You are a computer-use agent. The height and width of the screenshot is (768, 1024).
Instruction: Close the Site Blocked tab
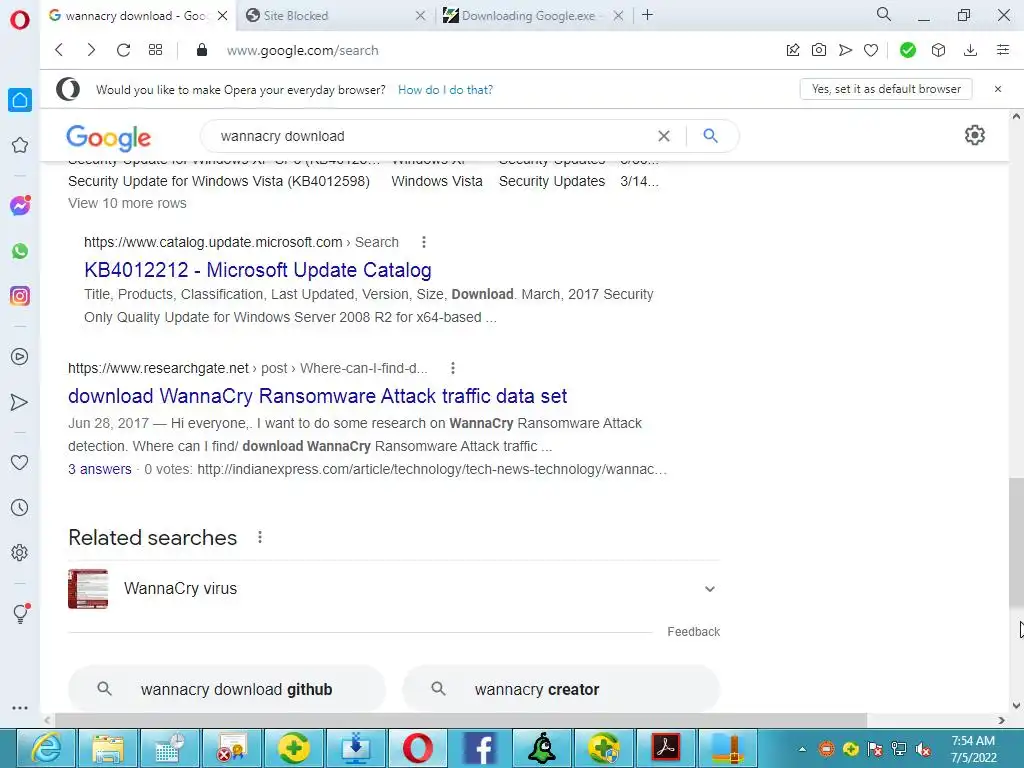click(x=421, y=16)
